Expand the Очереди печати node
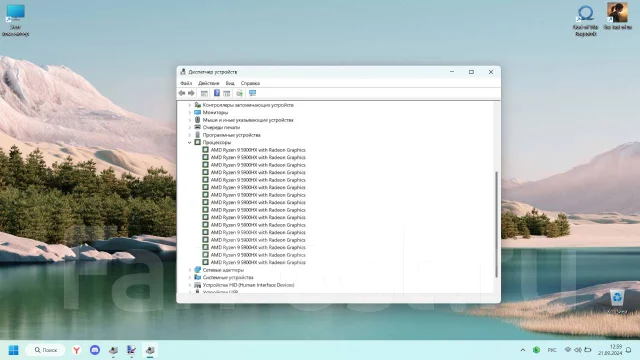640x360 pixels. pyautogui.click(x=189, y=127)
